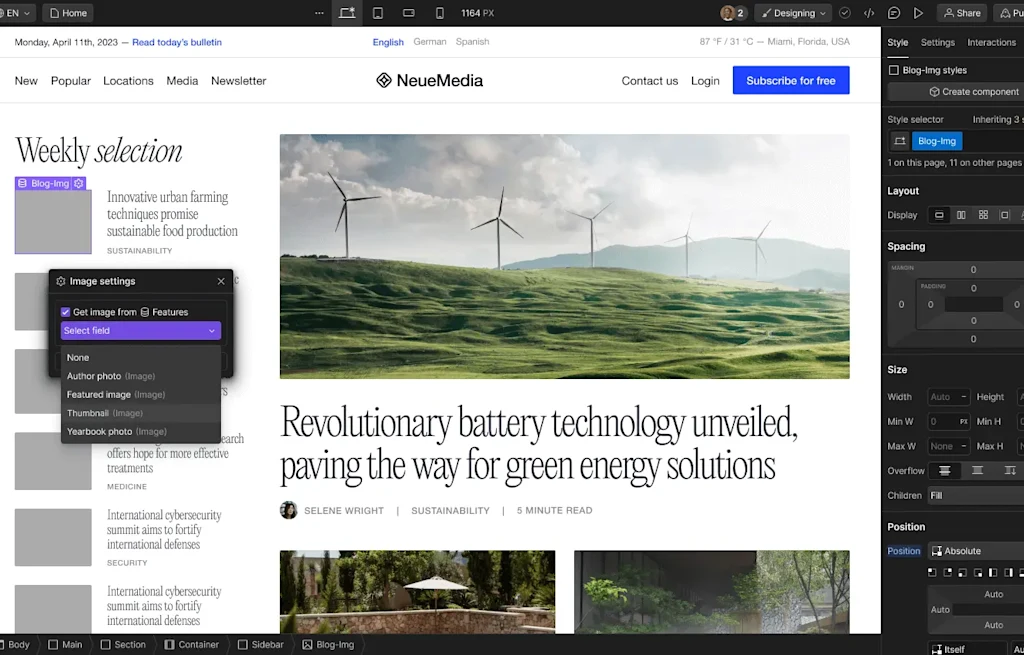
Task: Toggle the Get image from Features checkbox
Action: (64, 311)
